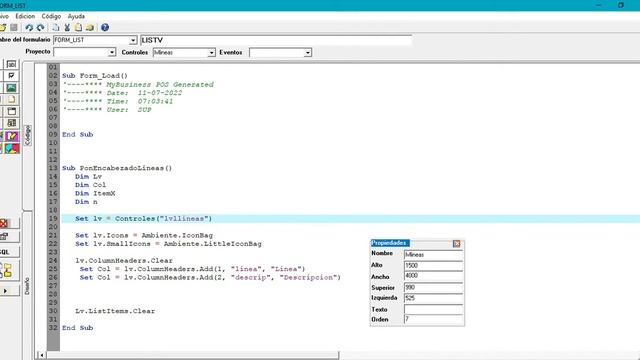Click the 'Dim Col' code line
This screenshot has height=360, width=640.
point(90,185)
